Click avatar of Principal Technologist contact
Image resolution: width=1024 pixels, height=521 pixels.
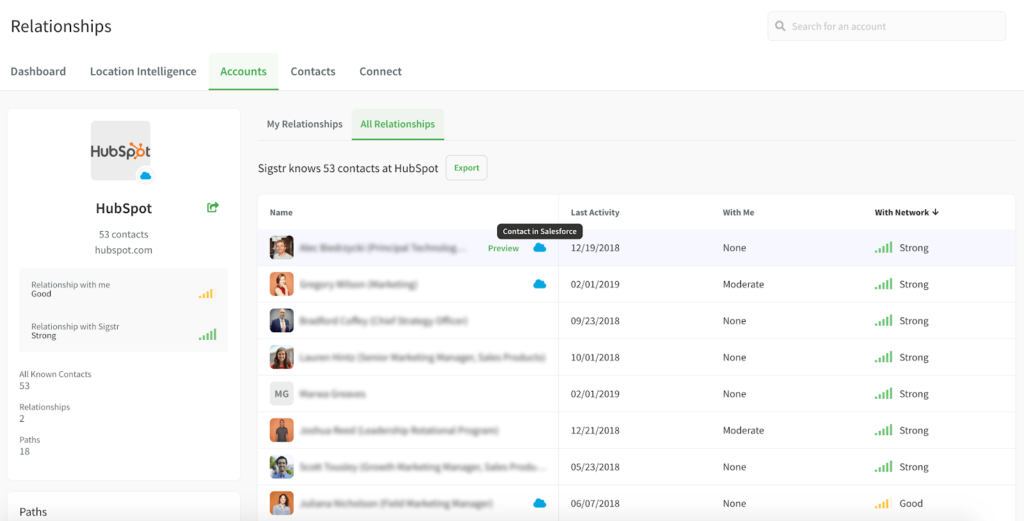281,247
